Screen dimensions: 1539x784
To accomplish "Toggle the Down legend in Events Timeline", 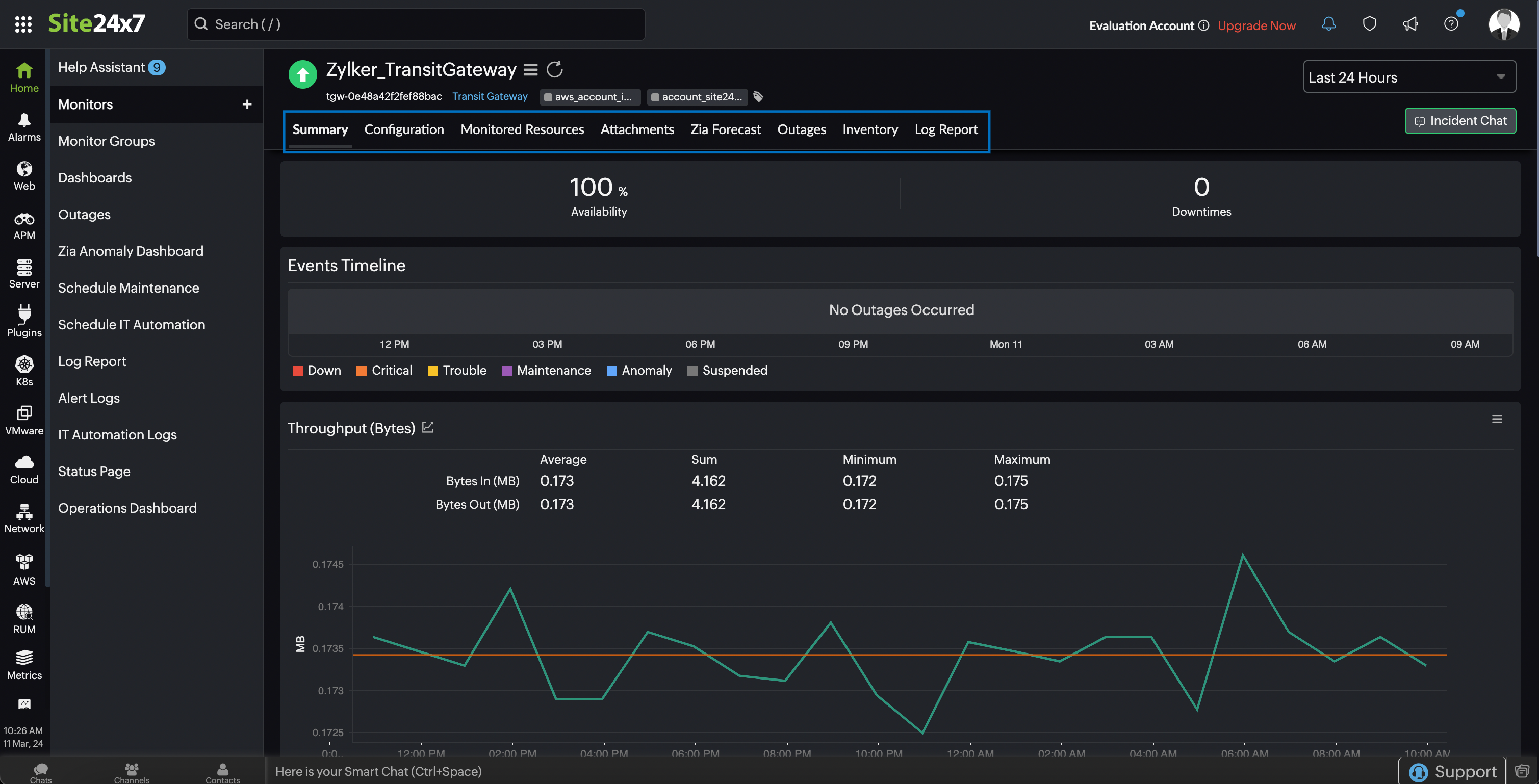I will [317, 371].
